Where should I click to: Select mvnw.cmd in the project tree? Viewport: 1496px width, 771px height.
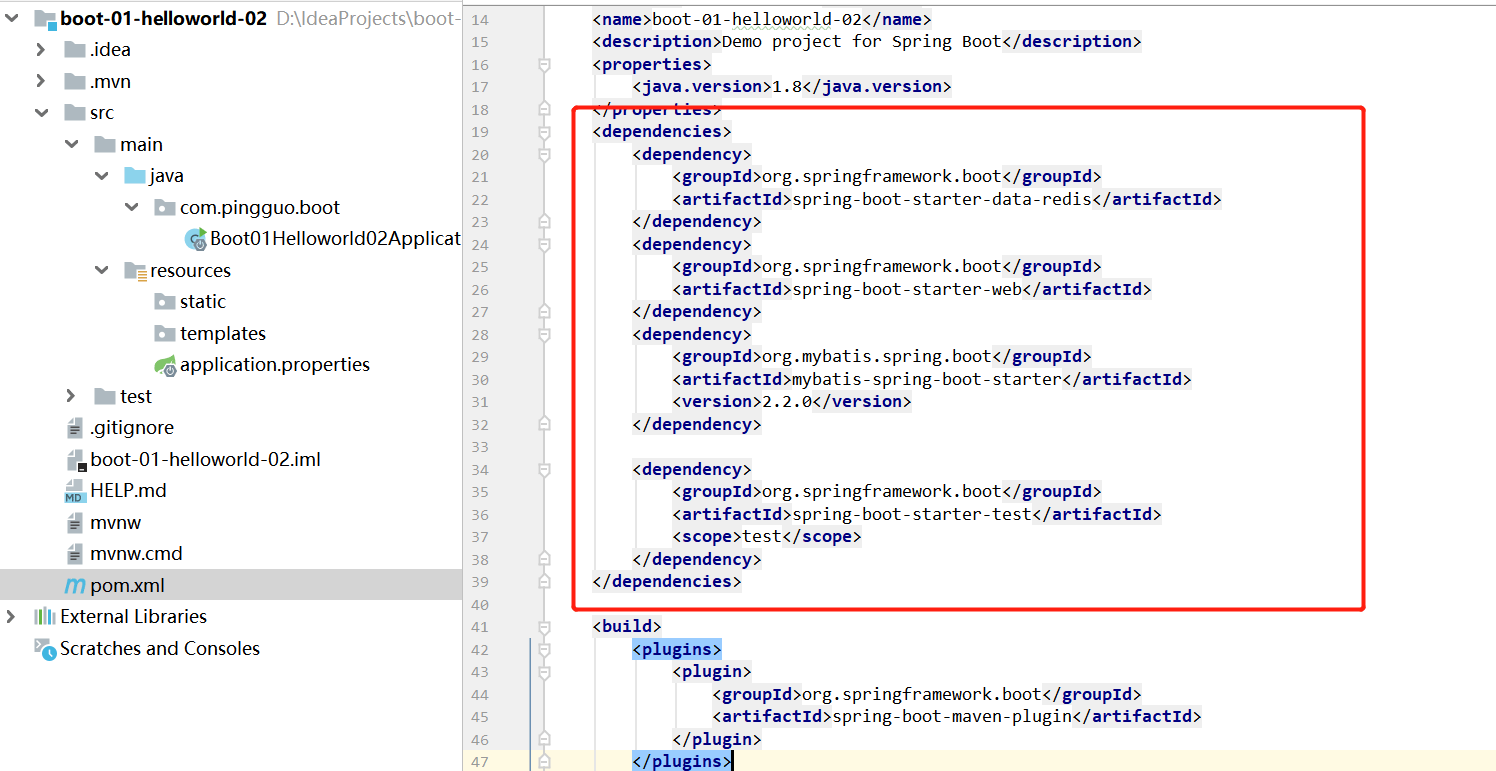coord(136,553)
